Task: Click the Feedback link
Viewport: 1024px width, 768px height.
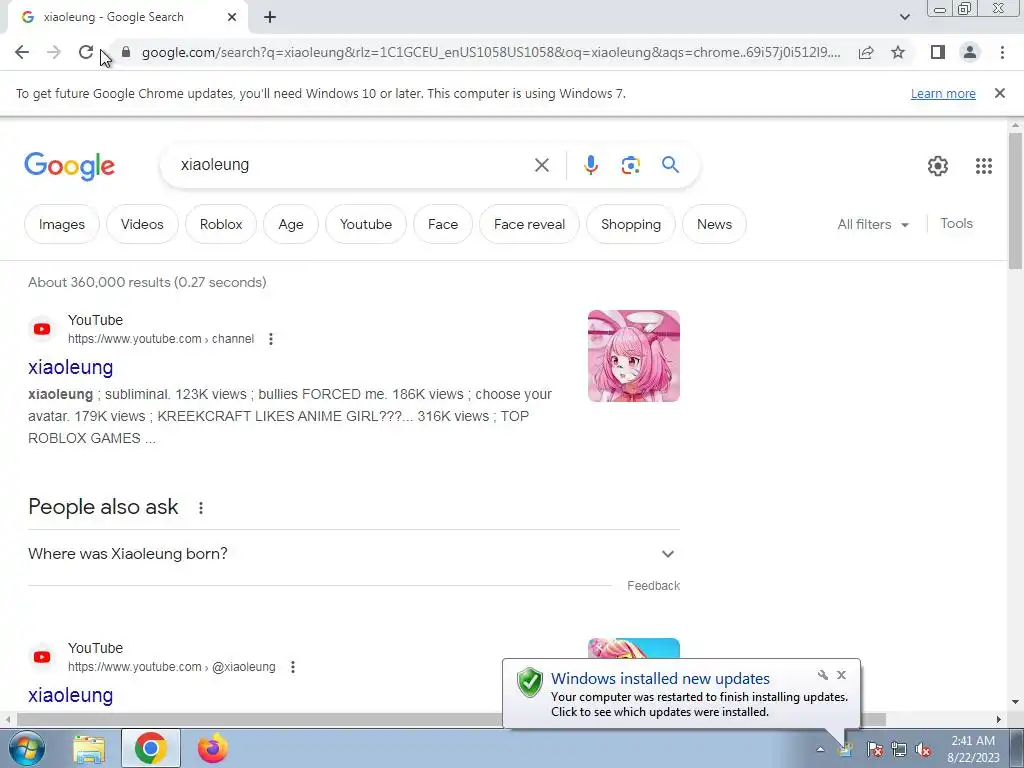Action: [x=653, y=586]
